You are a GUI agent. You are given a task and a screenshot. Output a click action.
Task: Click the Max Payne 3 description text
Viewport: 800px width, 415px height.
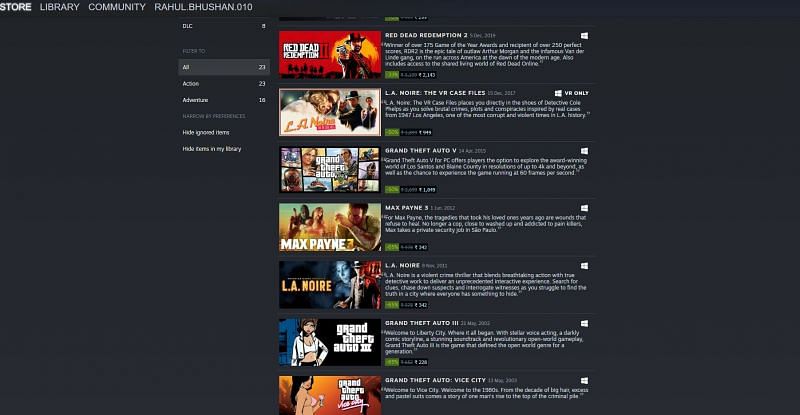pyautogui.click(x=485, y=224)
